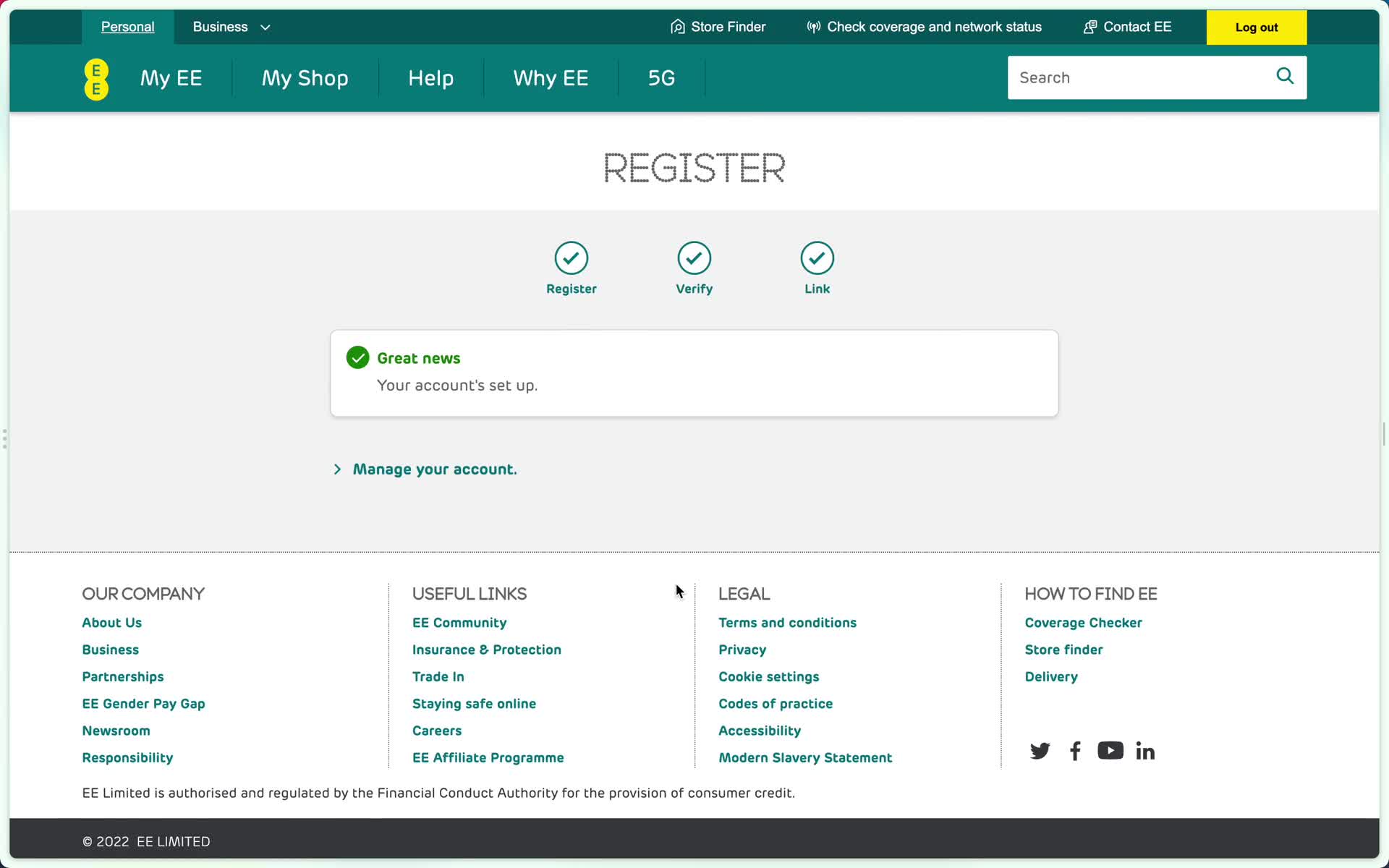The width and height of the screenshot is (1389, 868).
Task: Open the Trade In link
Action: tap(438, 677)
